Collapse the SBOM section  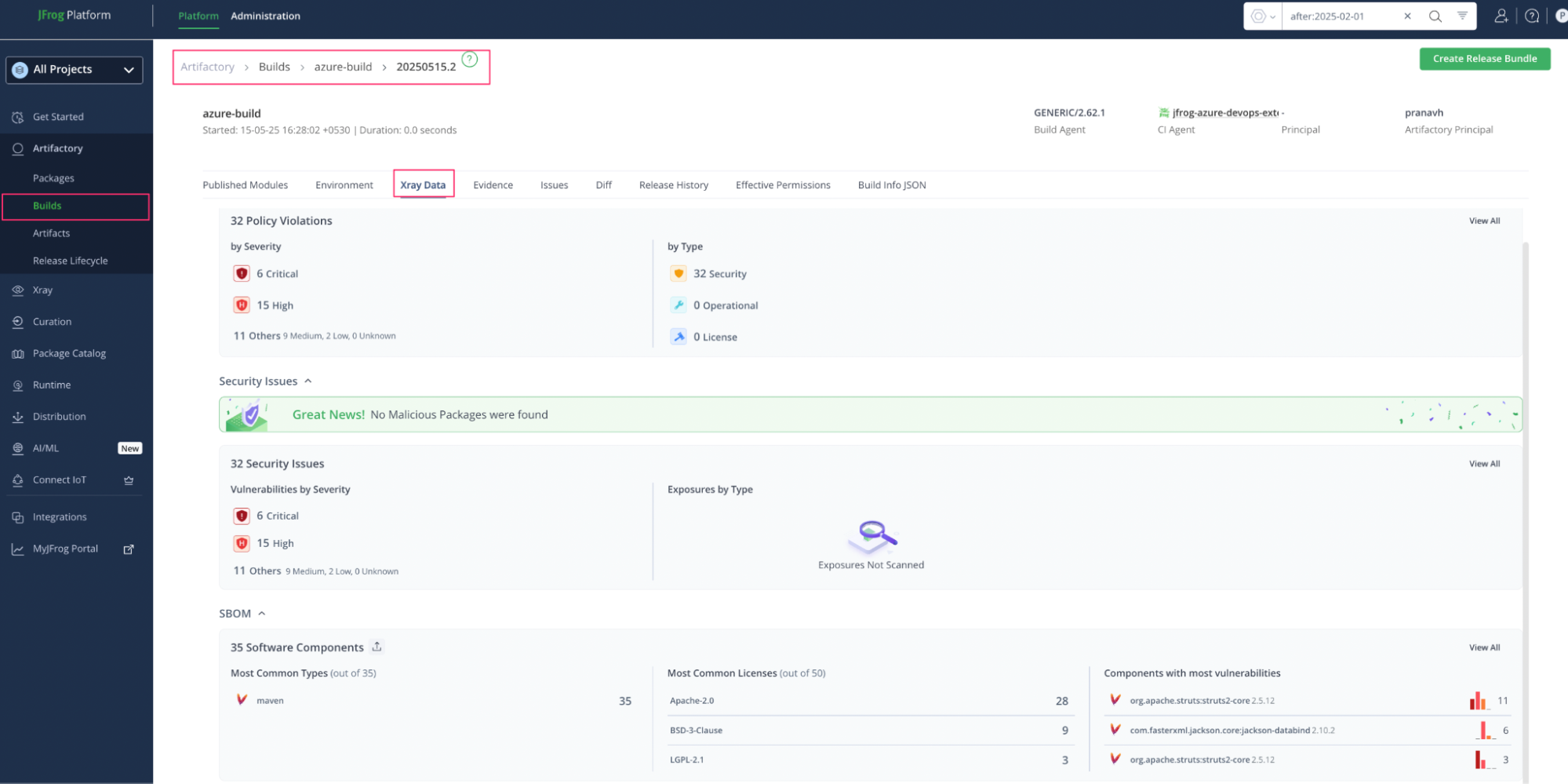[x=262, y=614]
